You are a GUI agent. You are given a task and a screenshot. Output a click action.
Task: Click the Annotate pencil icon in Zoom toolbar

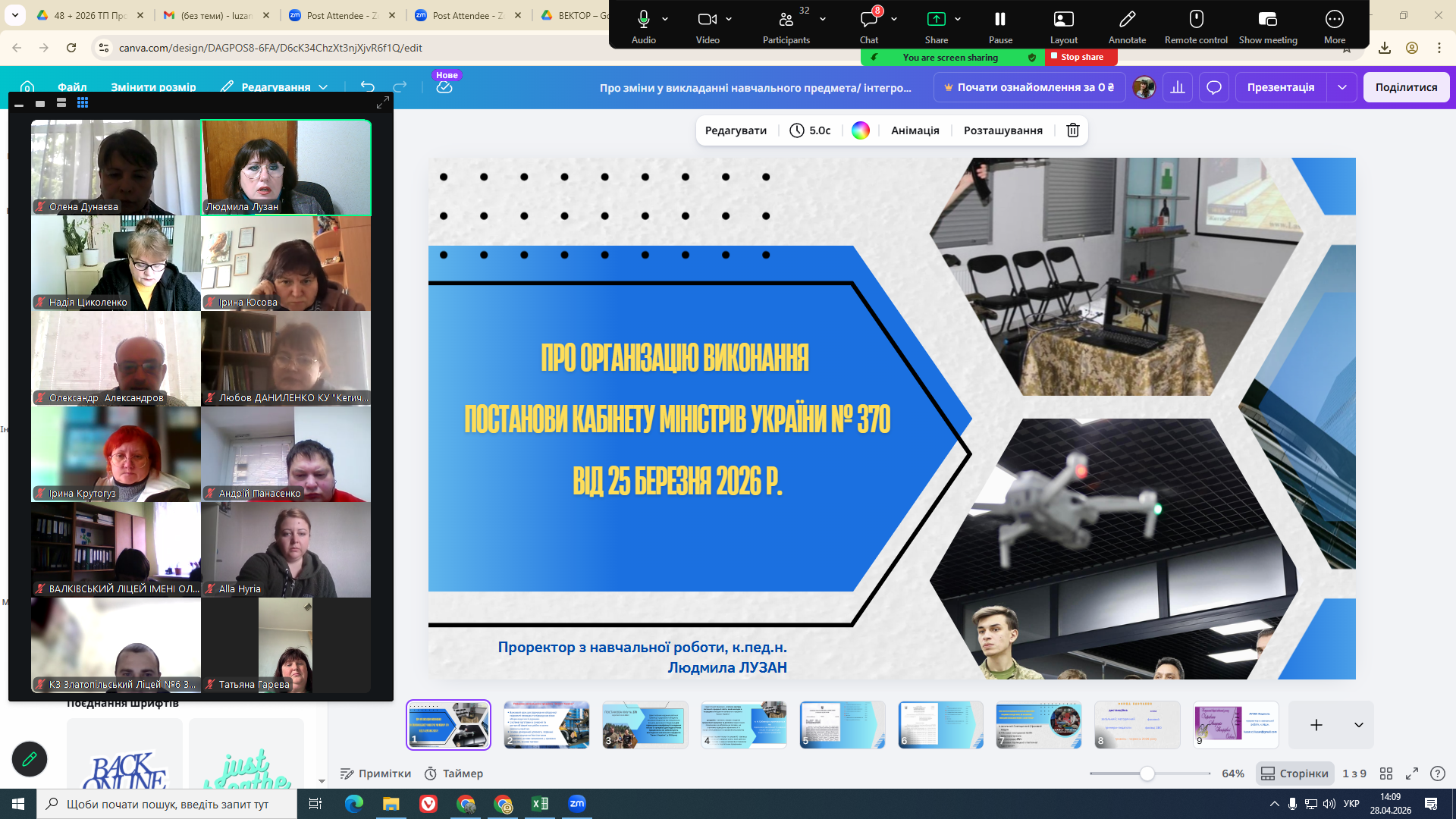(x=1127, y=20)
